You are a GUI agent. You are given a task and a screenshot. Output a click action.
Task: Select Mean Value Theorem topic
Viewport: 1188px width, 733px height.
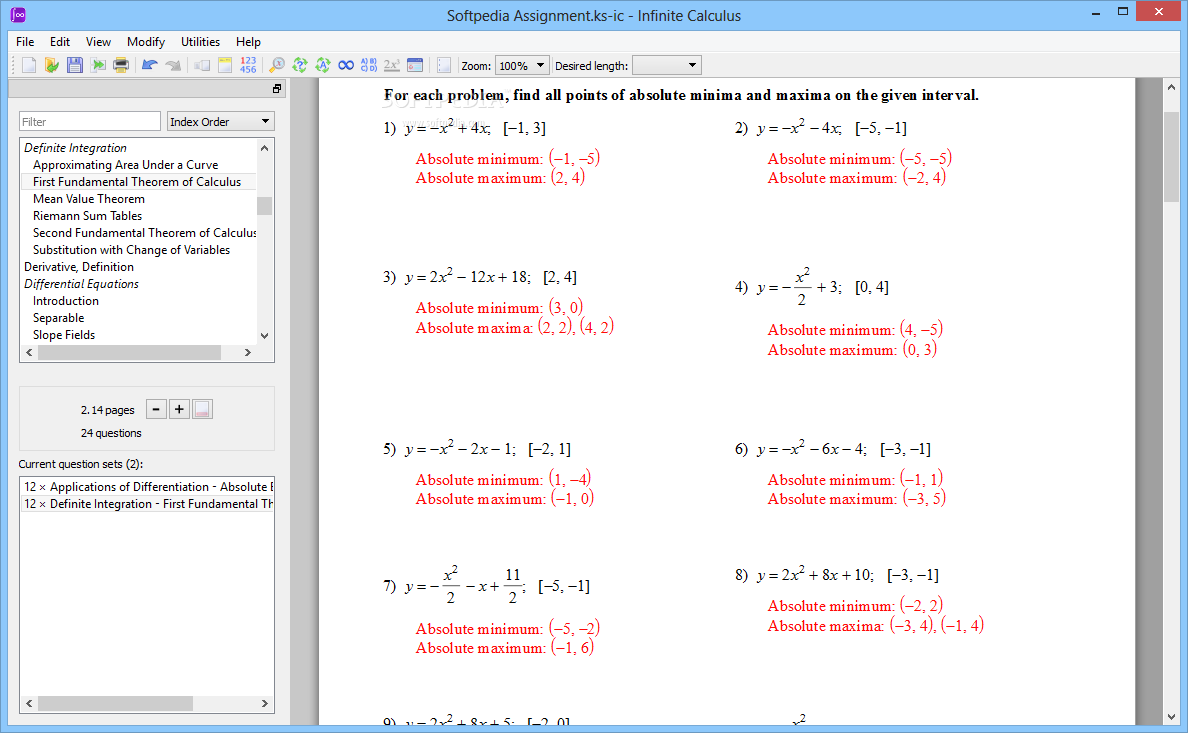pyautogui.click(x=89, y=199)
